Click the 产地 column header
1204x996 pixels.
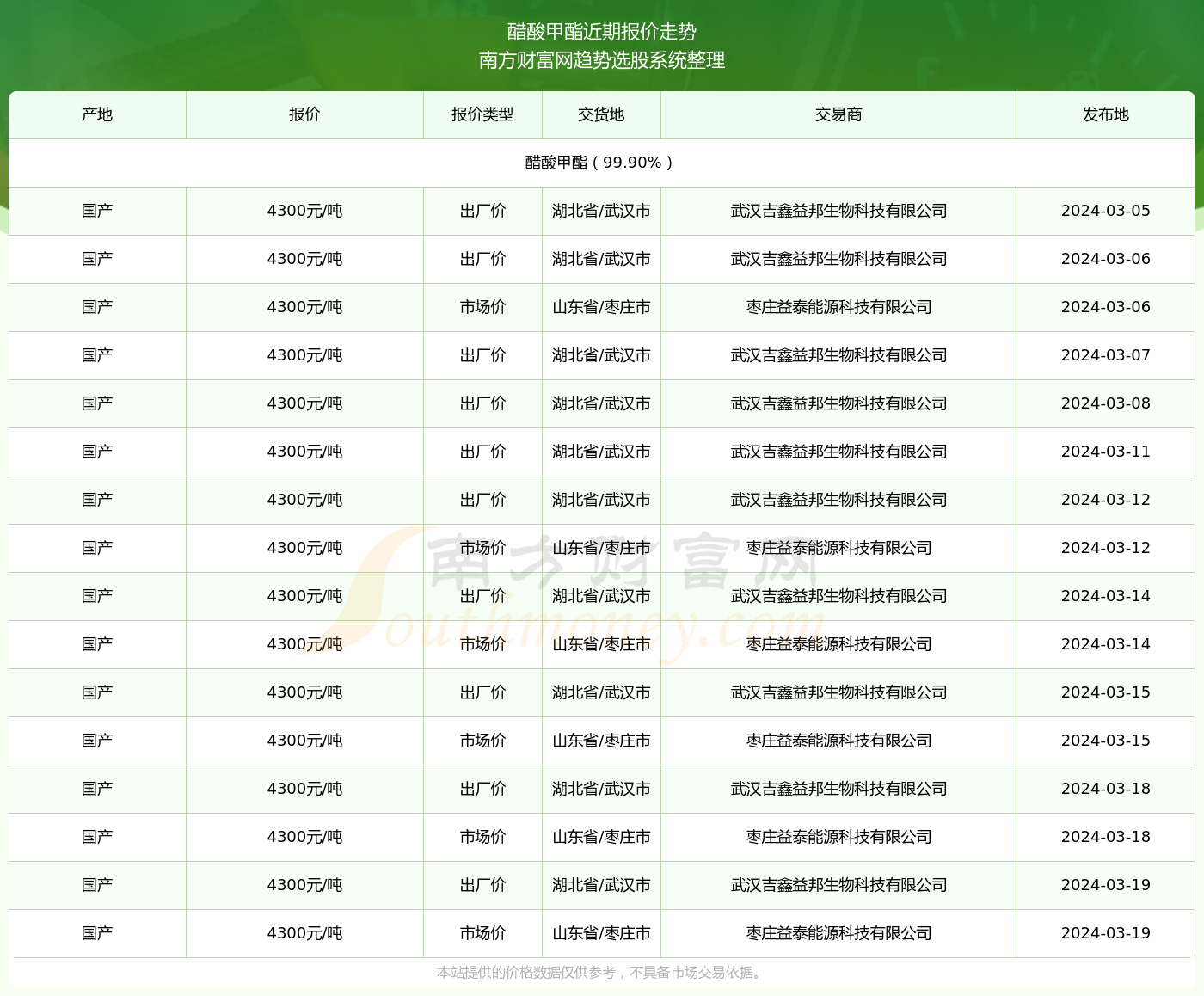(x=97, y=114)
